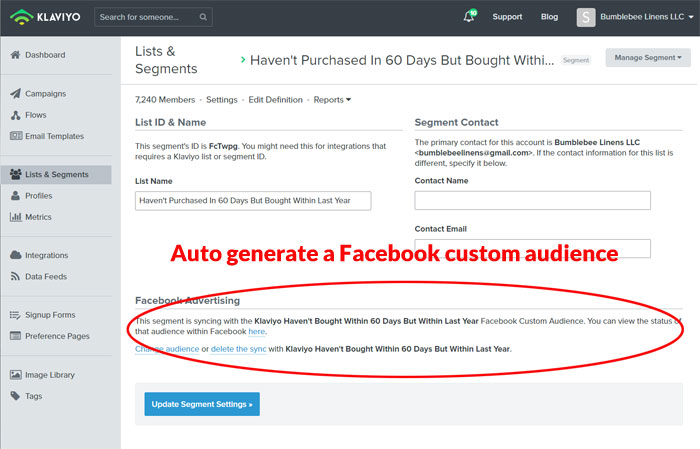
Task: Click Lists & Segments breadcrumb heading
Action: pyautogui.click(x=166, y=60)
